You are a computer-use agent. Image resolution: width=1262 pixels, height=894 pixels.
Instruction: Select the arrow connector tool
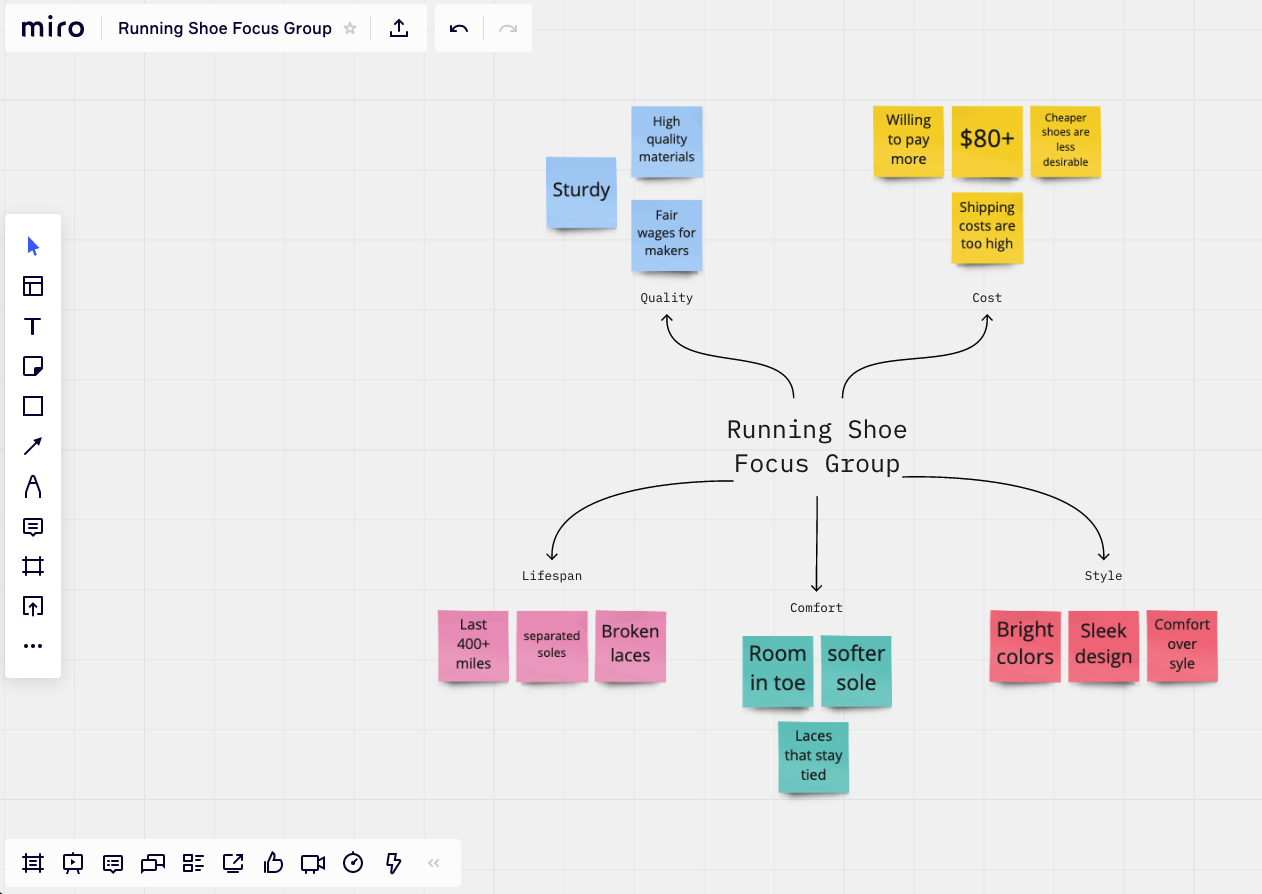(33, 446)
